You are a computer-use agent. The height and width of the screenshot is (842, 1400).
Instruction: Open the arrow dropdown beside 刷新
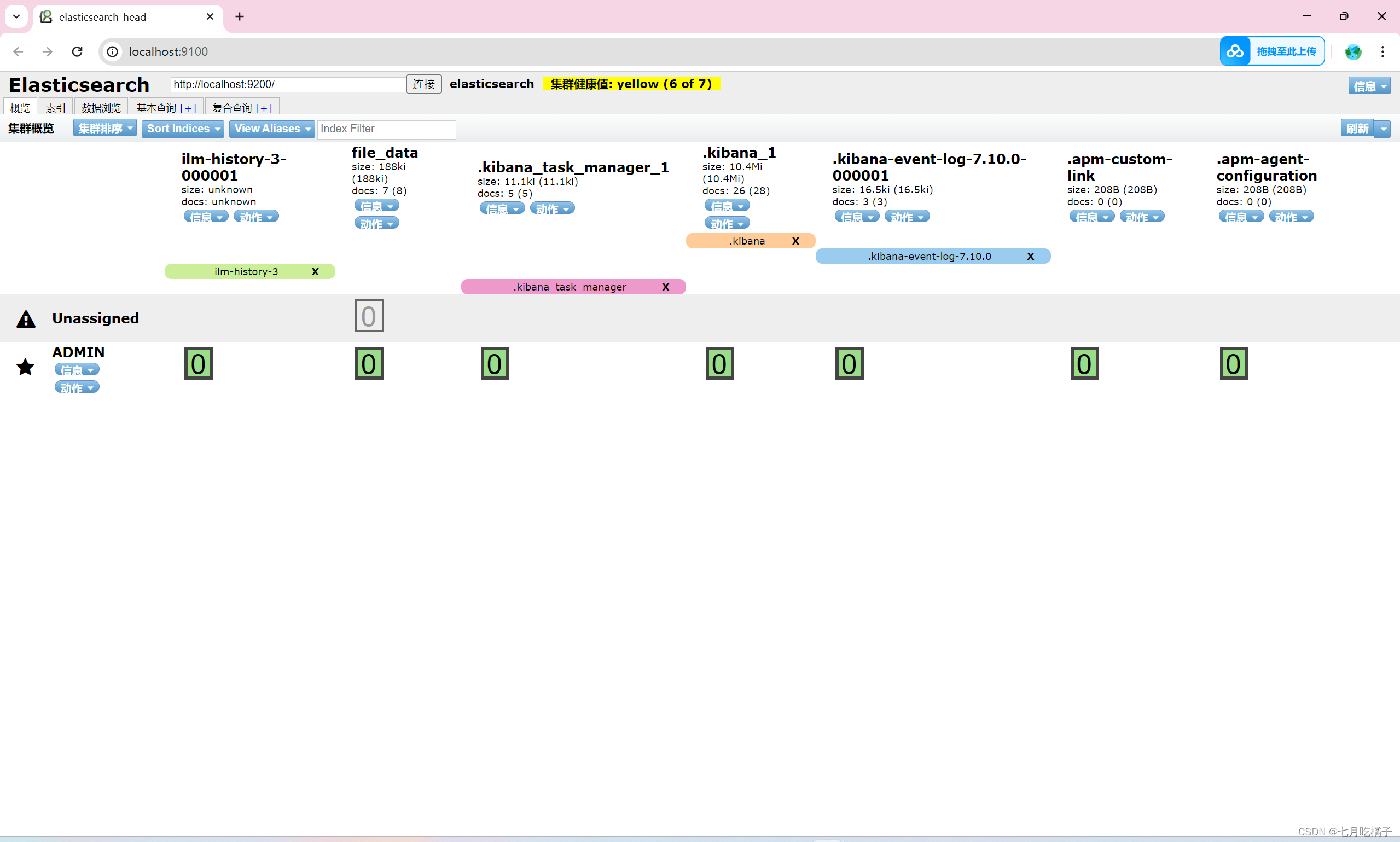tap(1383, 129)
